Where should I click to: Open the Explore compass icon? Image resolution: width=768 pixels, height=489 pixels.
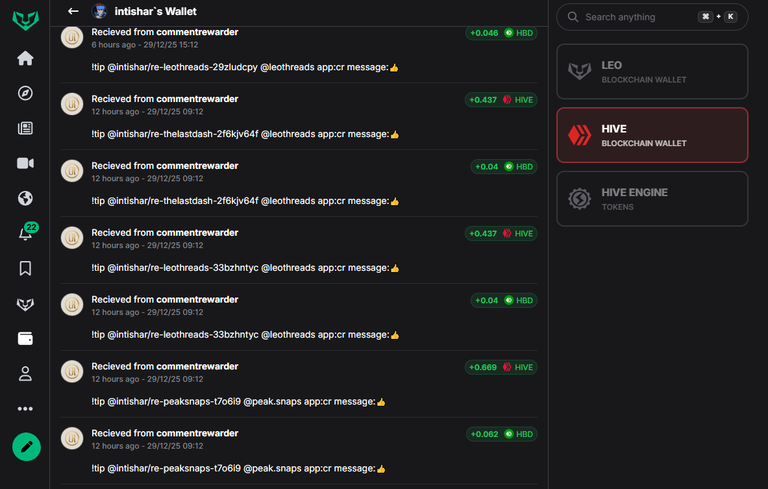[x=25, y=93]
